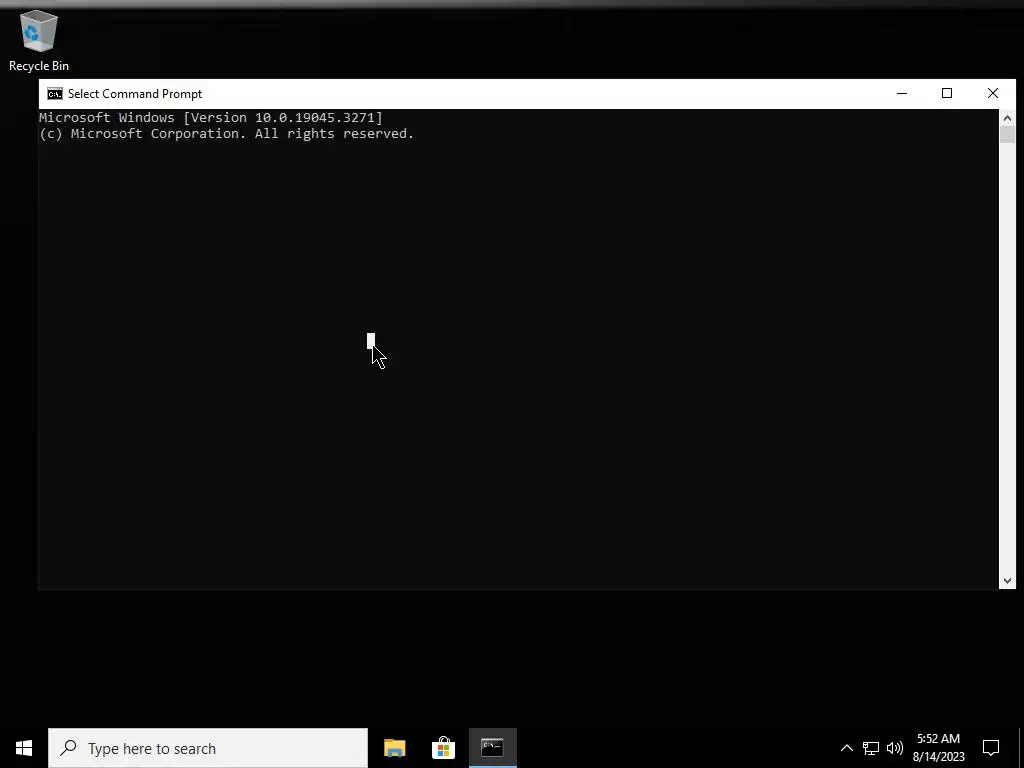
Task: Click '(c) Microsoft Corporation. All rights reserved.' line
Action: (227, 134)
